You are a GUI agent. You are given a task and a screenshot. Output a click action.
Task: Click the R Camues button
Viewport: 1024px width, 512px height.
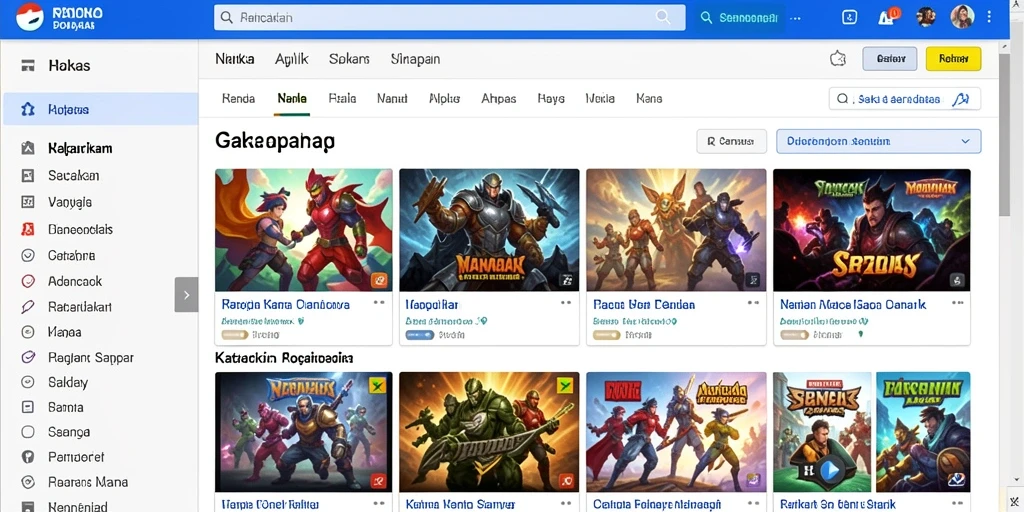pyautogui.click(x=731, y=141)
